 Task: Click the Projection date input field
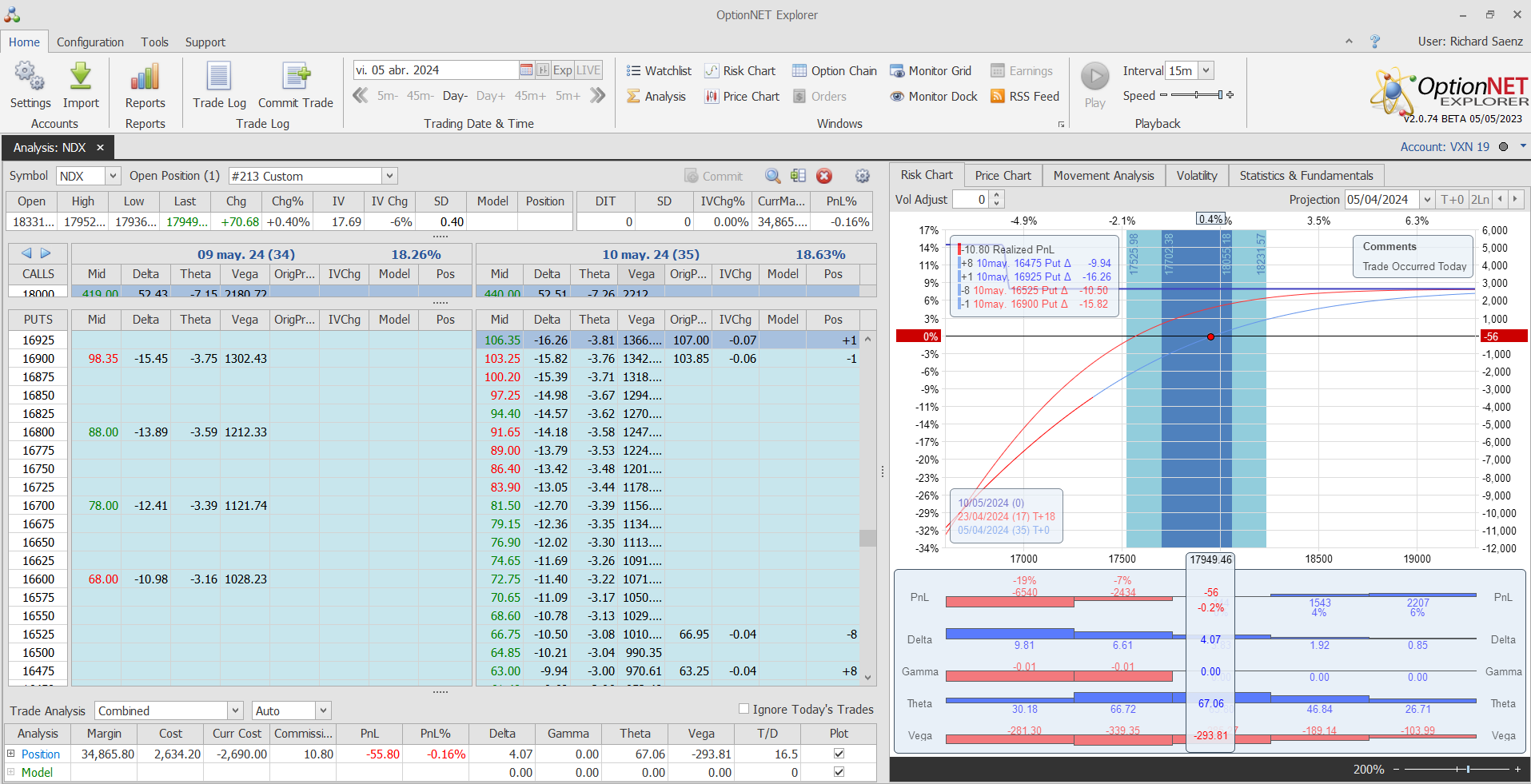coord(1381,200)
